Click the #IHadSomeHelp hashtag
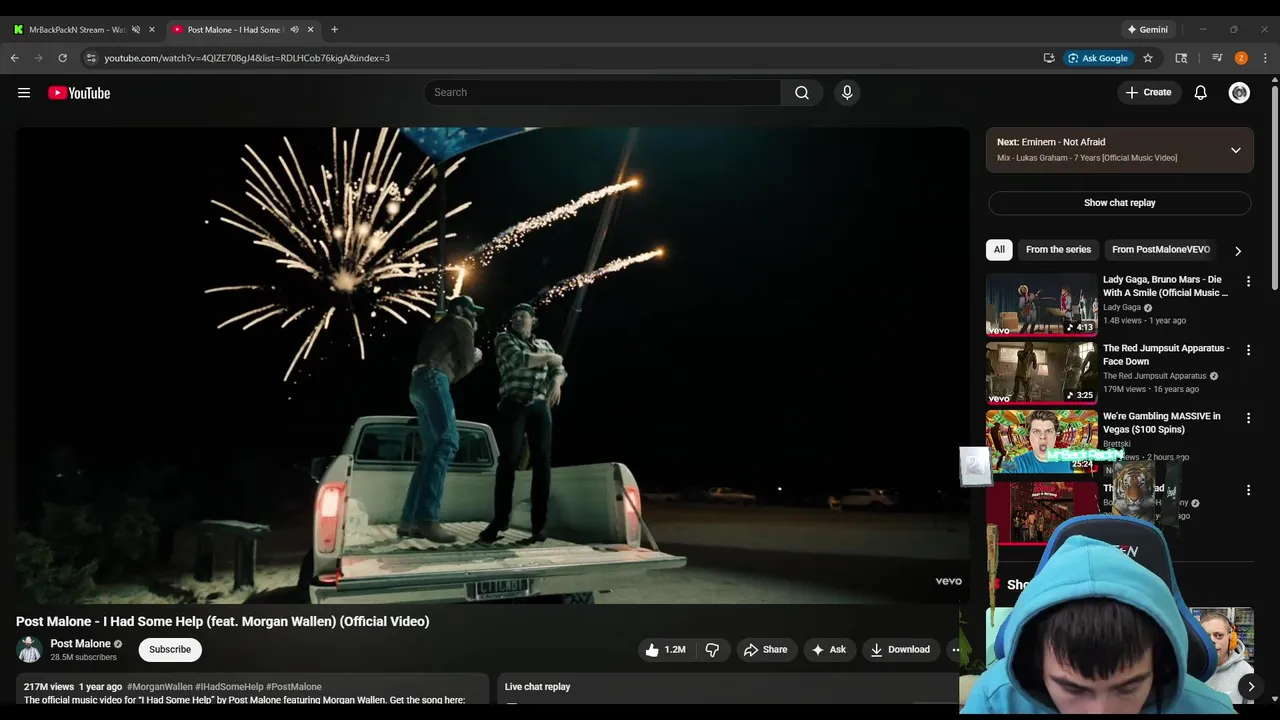 click(x=229, y=687)
